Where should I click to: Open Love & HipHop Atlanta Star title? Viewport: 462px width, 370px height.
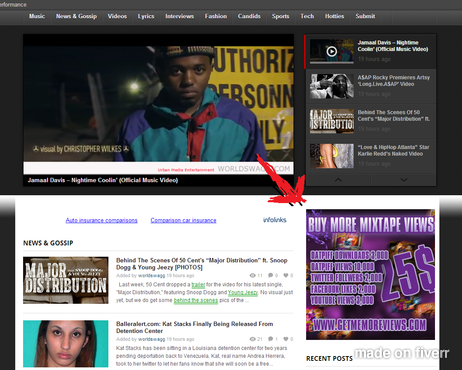(393, 151)
